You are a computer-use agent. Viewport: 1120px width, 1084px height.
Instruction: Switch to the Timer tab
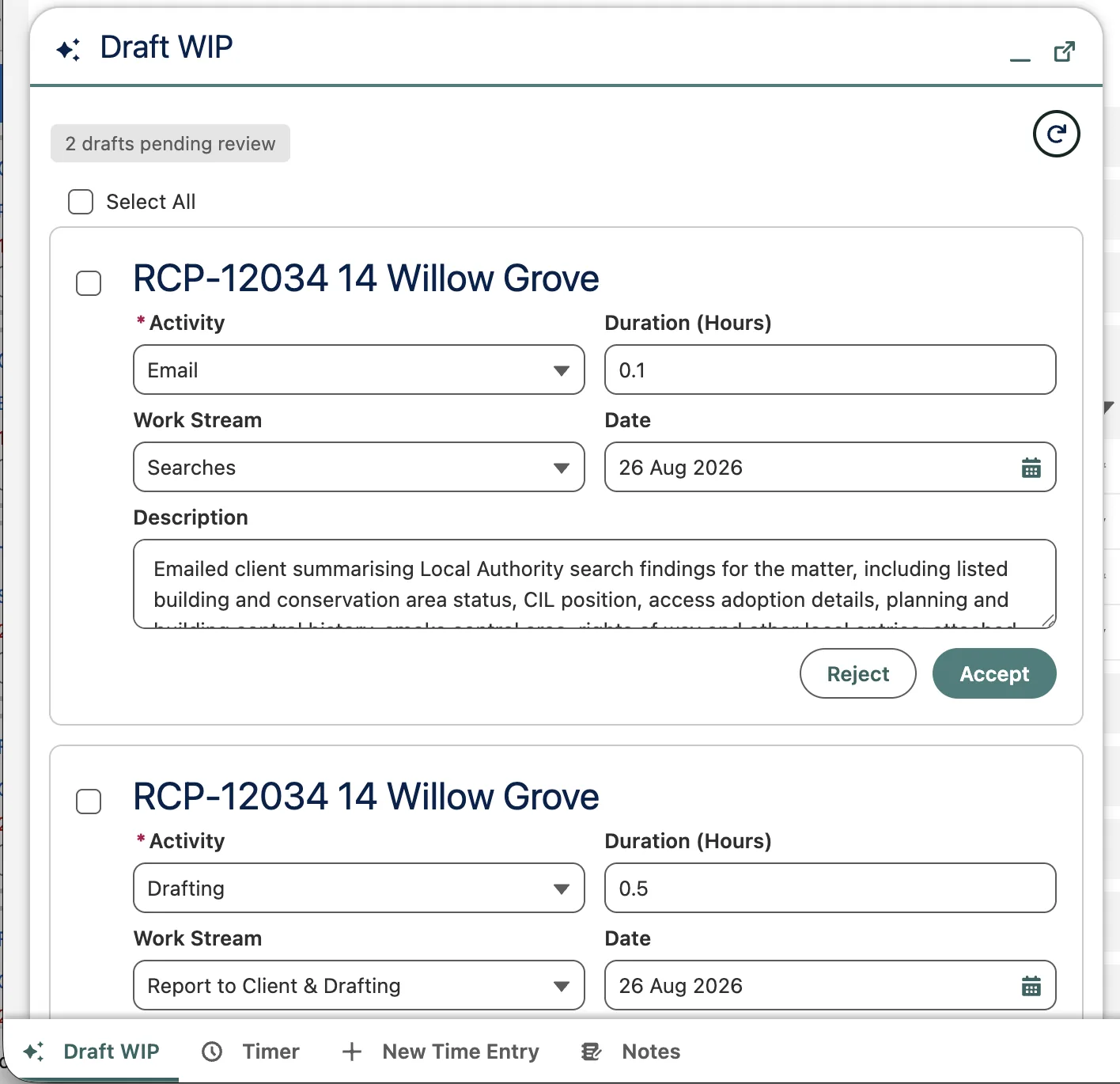click(x=251, y=1052)
